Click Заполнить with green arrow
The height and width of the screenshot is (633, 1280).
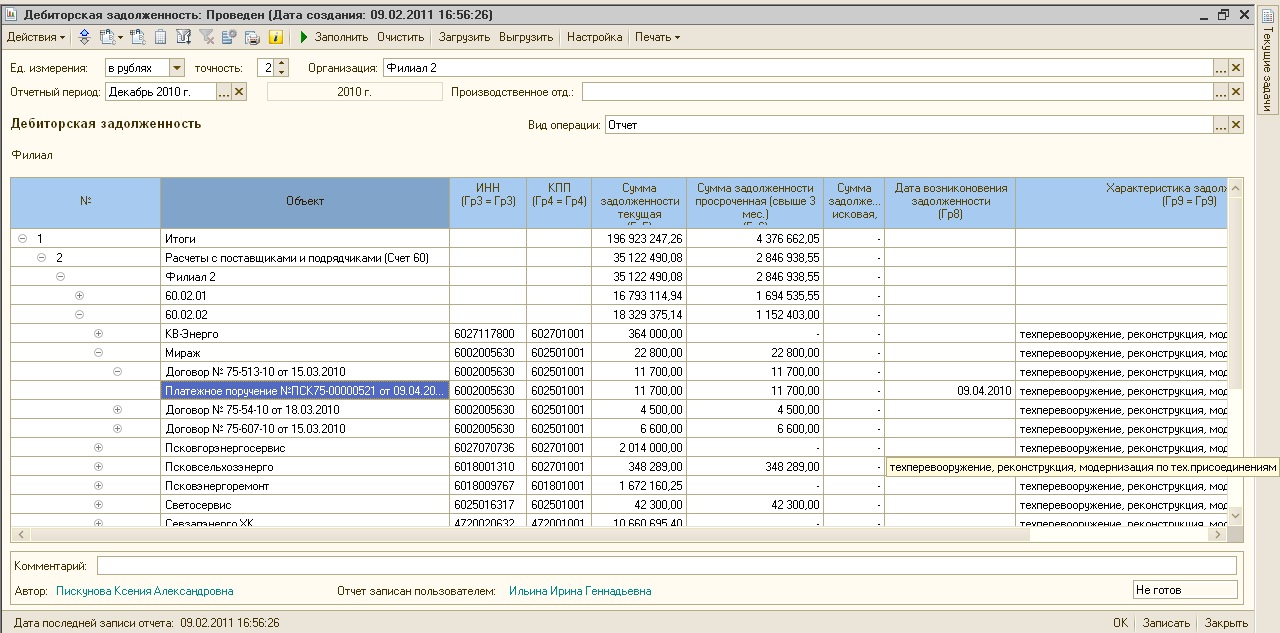click(333, 37)
